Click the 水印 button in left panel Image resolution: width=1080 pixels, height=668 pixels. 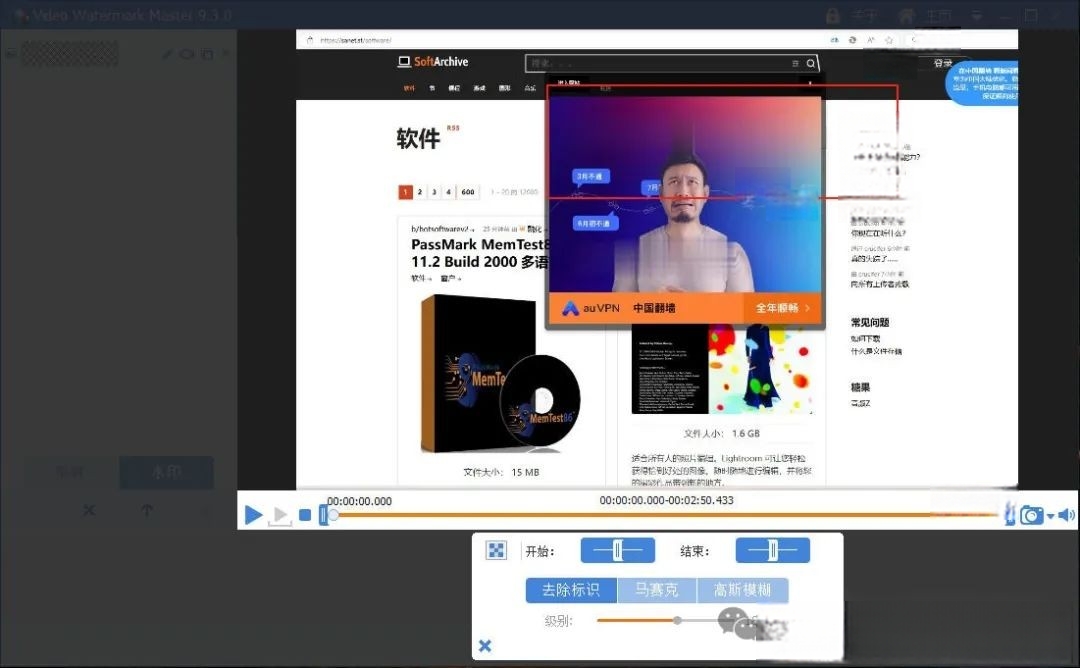click(166, 472)
